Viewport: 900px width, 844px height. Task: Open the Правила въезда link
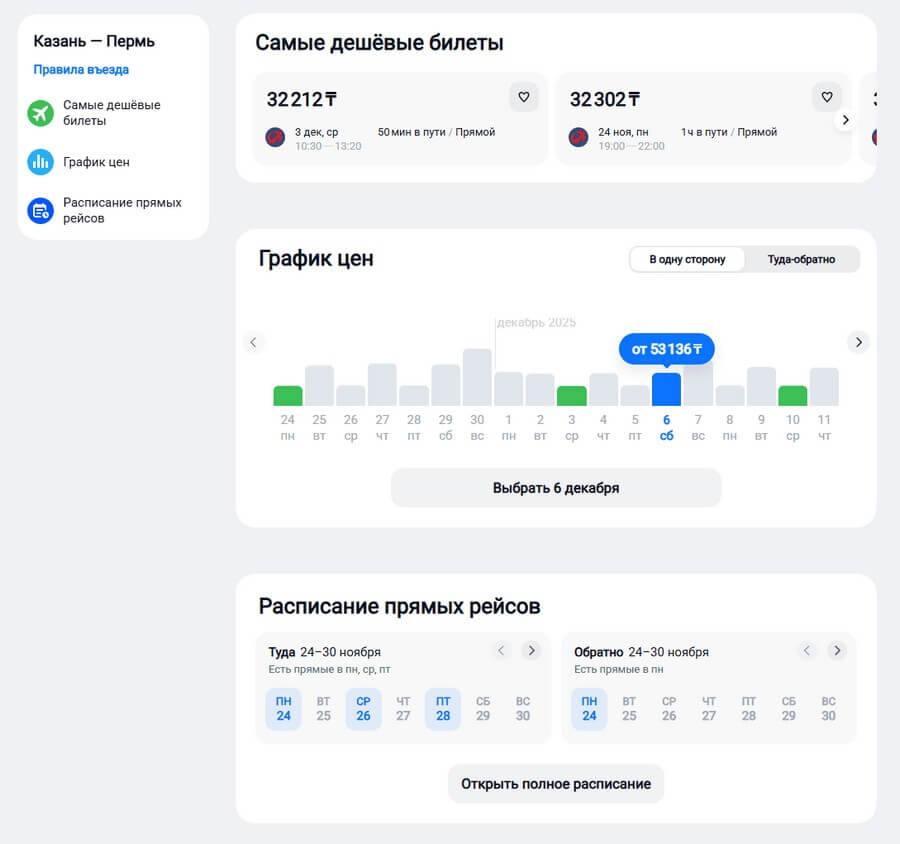click(81, 69)
